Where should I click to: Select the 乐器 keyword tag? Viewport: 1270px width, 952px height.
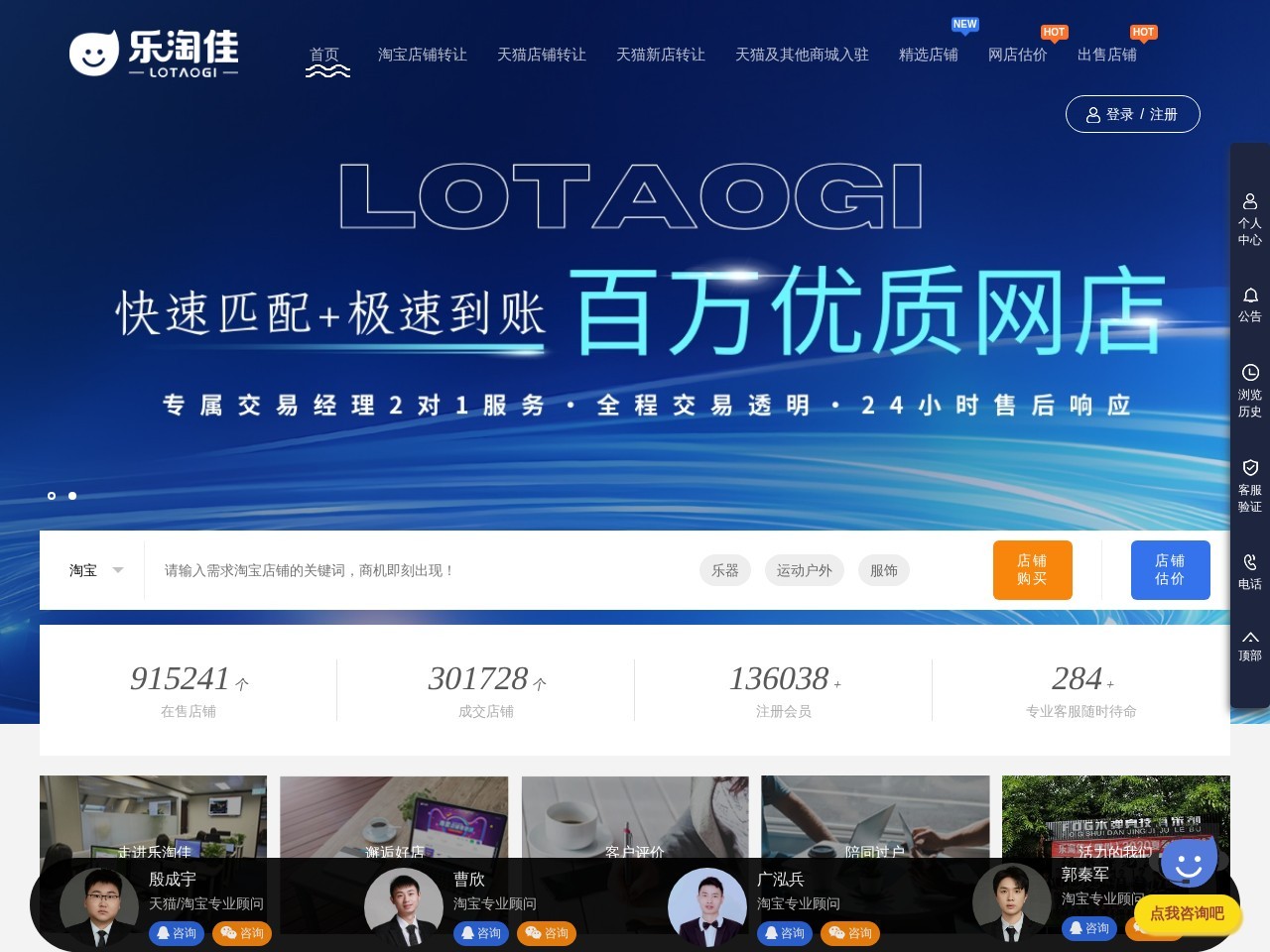click(x=725, y=570)
